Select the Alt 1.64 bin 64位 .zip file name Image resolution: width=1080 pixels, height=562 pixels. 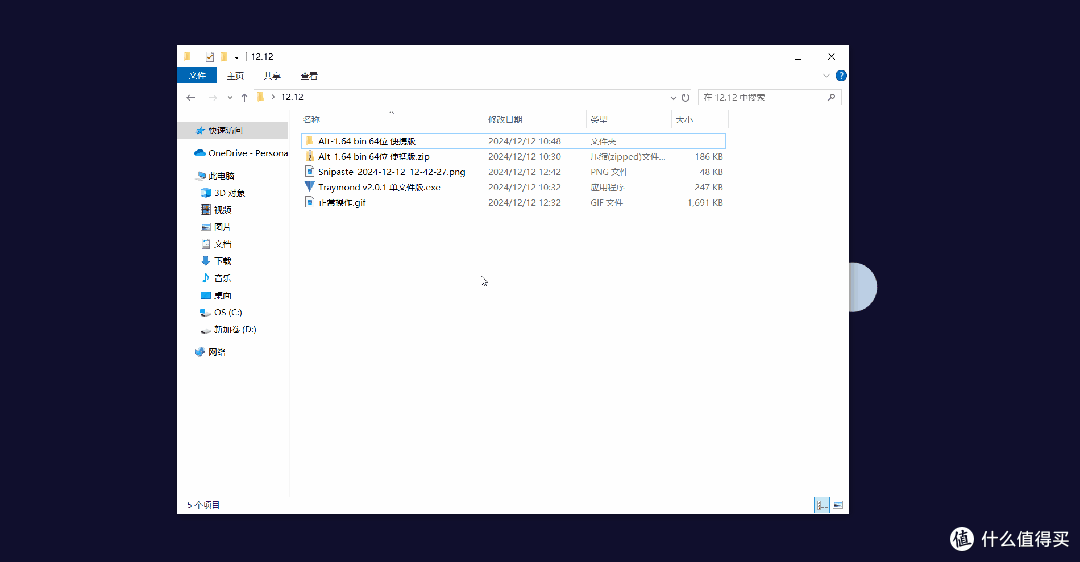click(x=373, y=157)
